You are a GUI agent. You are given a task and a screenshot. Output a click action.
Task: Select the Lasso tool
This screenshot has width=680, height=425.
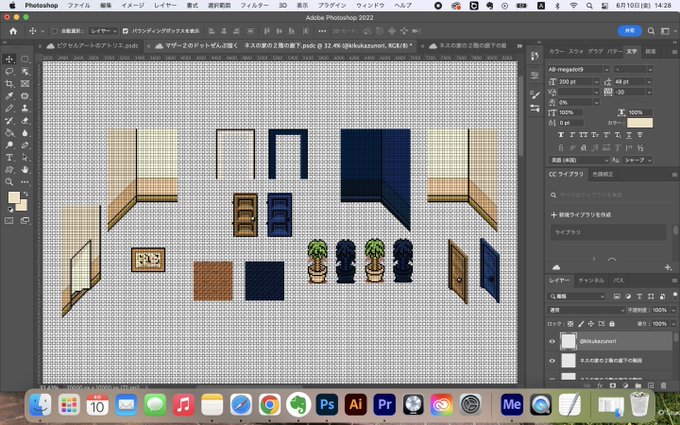pyautogui.click(x=9, y=72)
